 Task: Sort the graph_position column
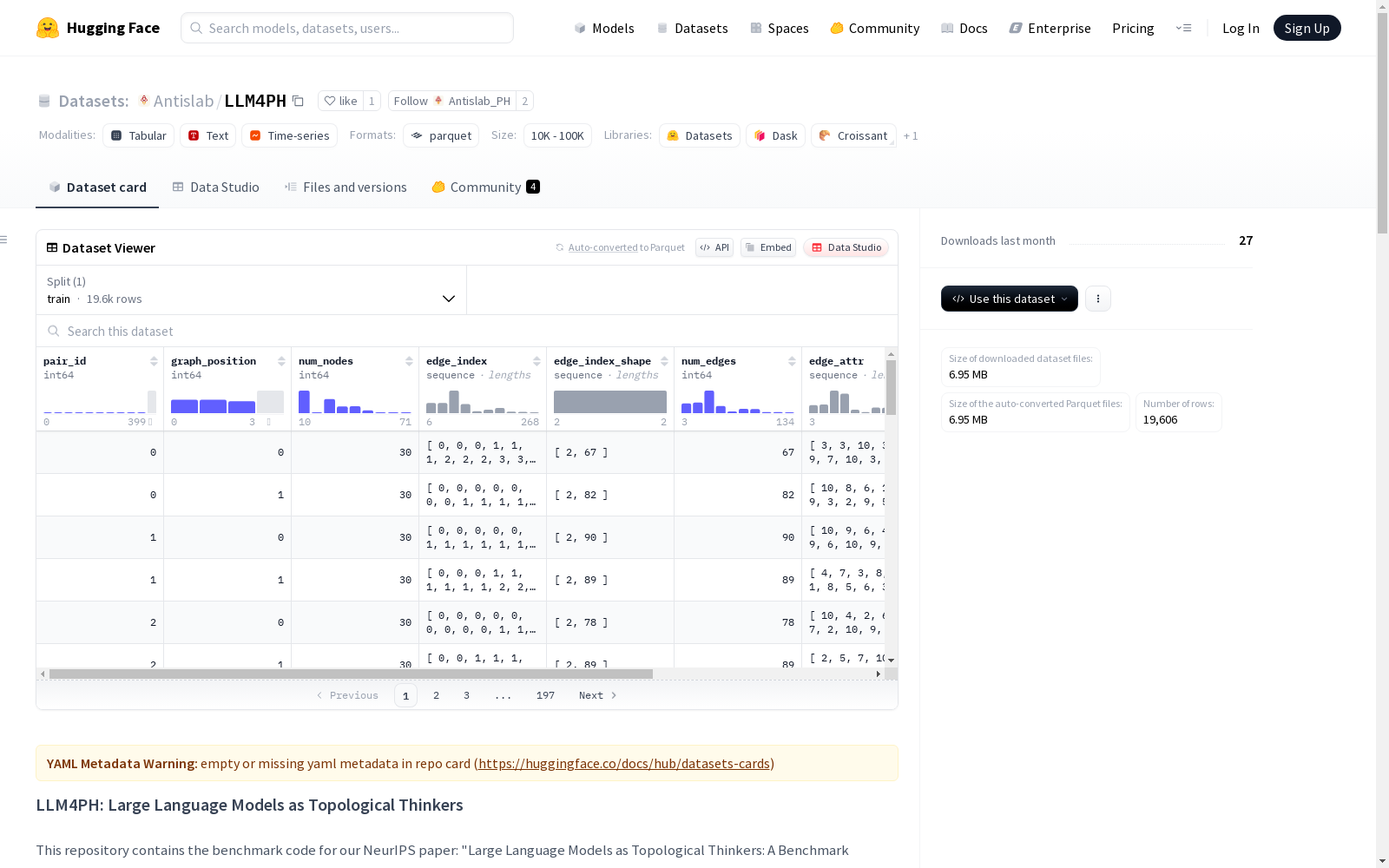pos(281,361)
